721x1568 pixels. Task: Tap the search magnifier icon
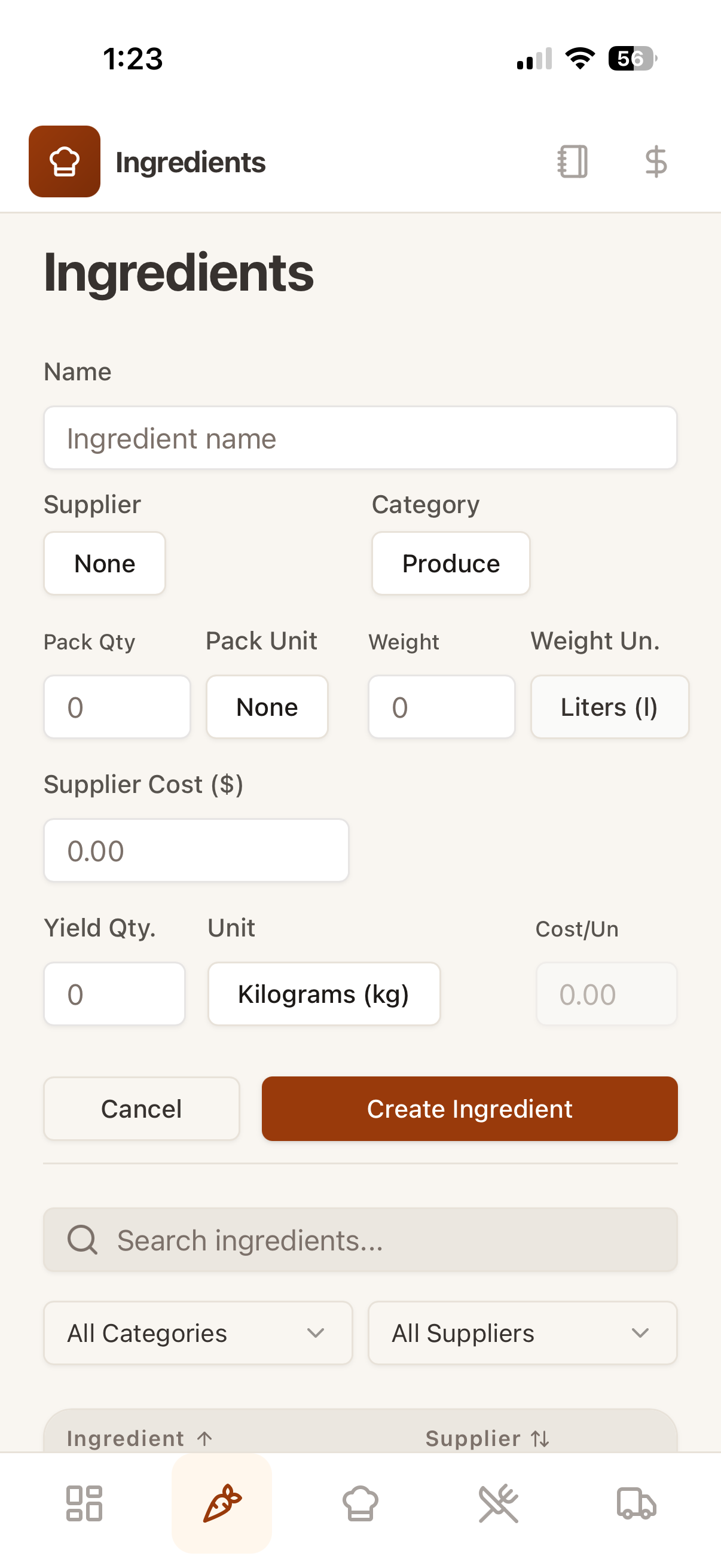pyautogui.click(x=82, y=1240)
